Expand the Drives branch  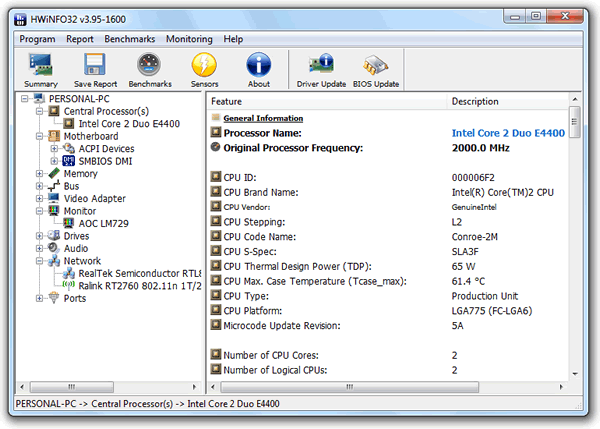coord(39,236)
